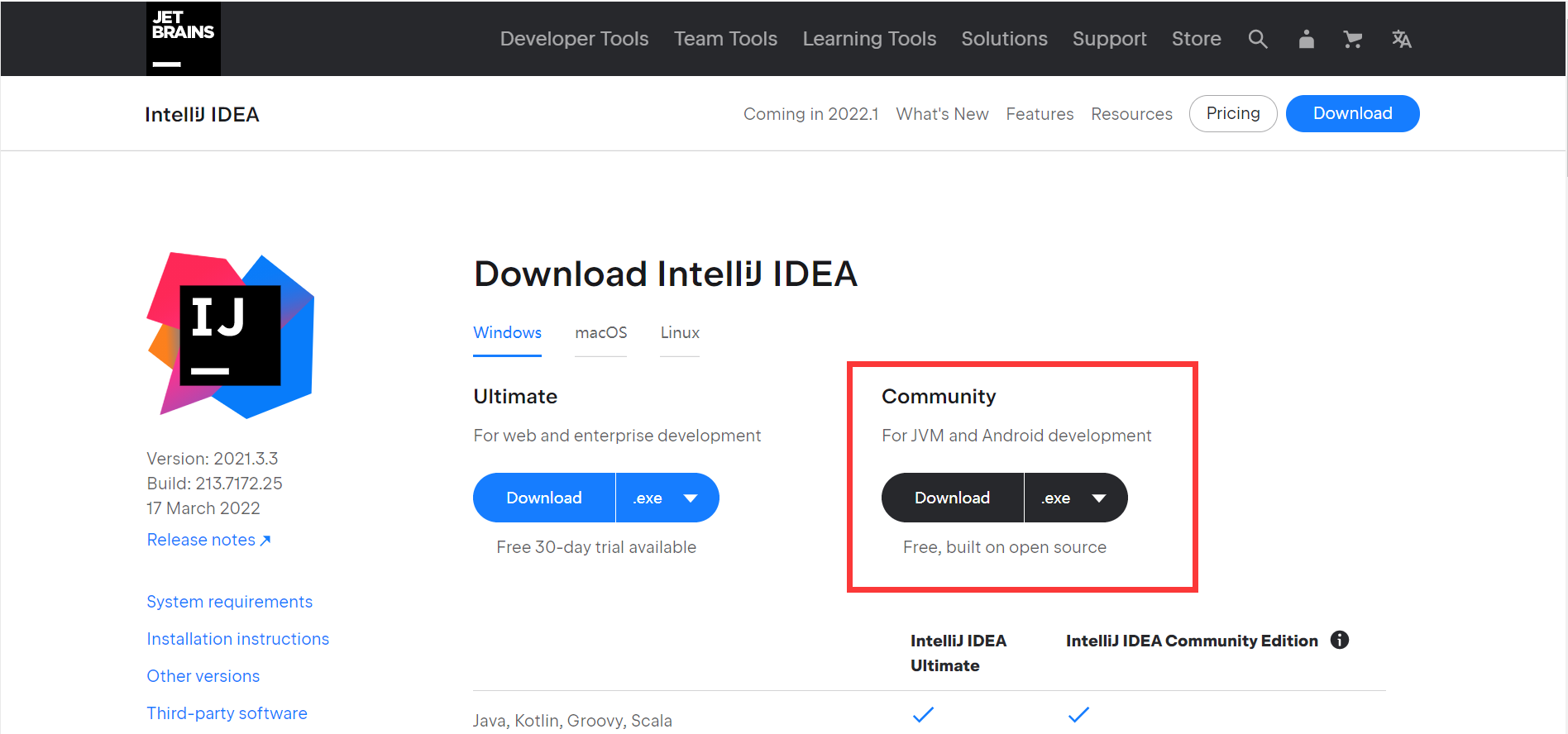Open the Release notes link

(x=208, y=540)
